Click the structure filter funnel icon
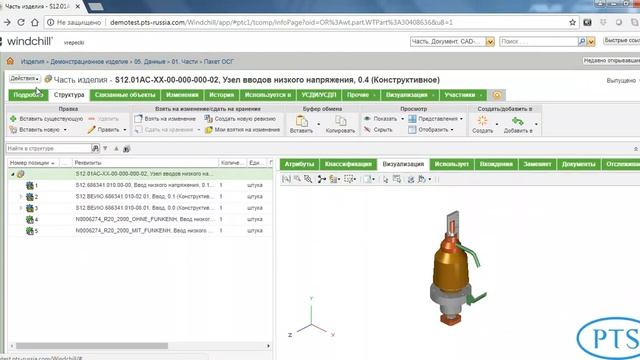The height and width of the screenshot is (360, 640). [x=105, y=149]
